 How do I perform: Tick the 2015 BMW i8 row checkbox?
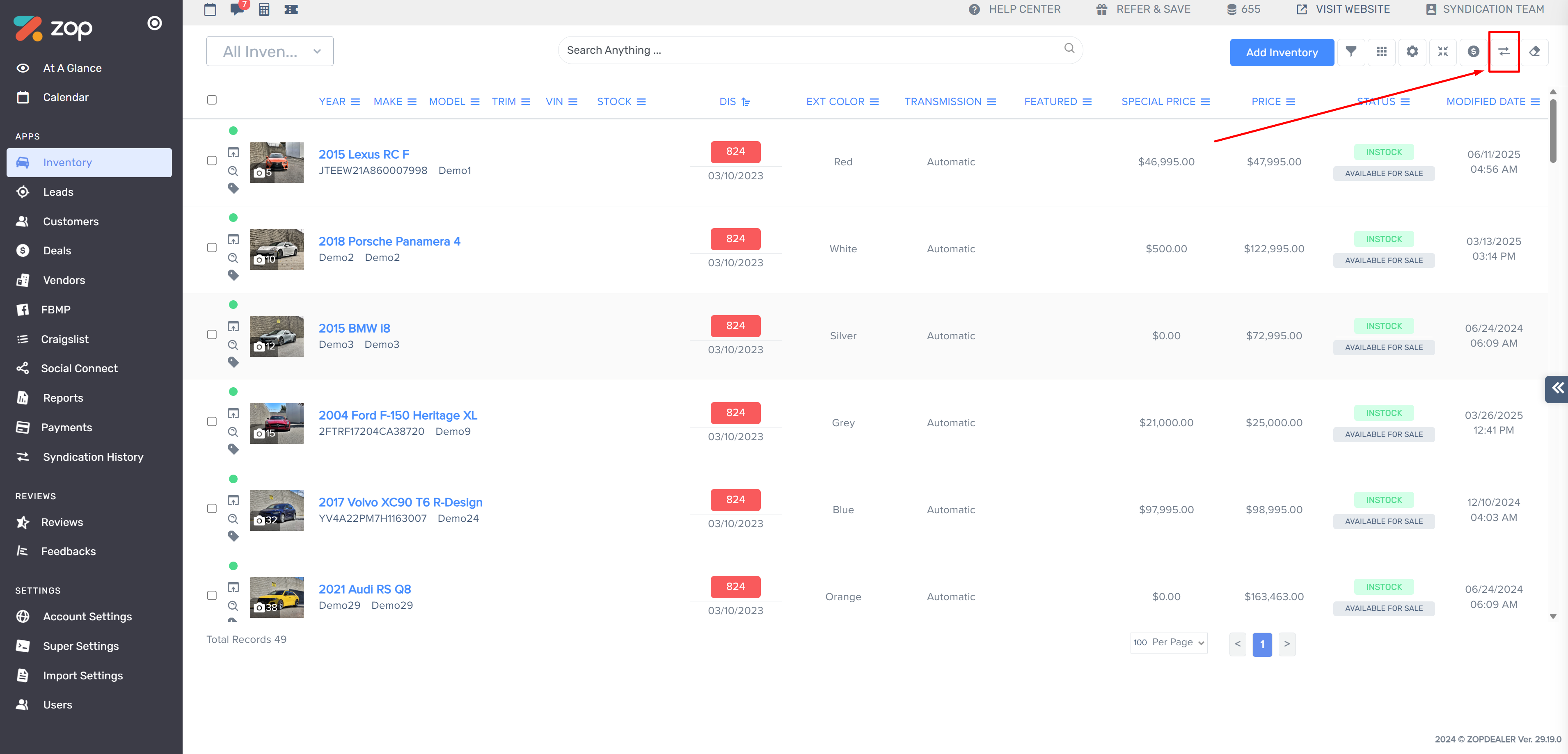[212, 335]
